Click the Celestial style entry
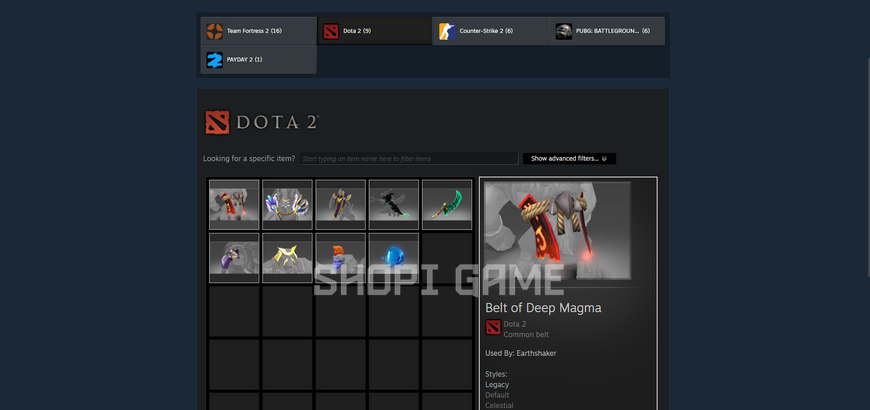The height and width of the screenshot is (410, 870). [x=499, y=406]
